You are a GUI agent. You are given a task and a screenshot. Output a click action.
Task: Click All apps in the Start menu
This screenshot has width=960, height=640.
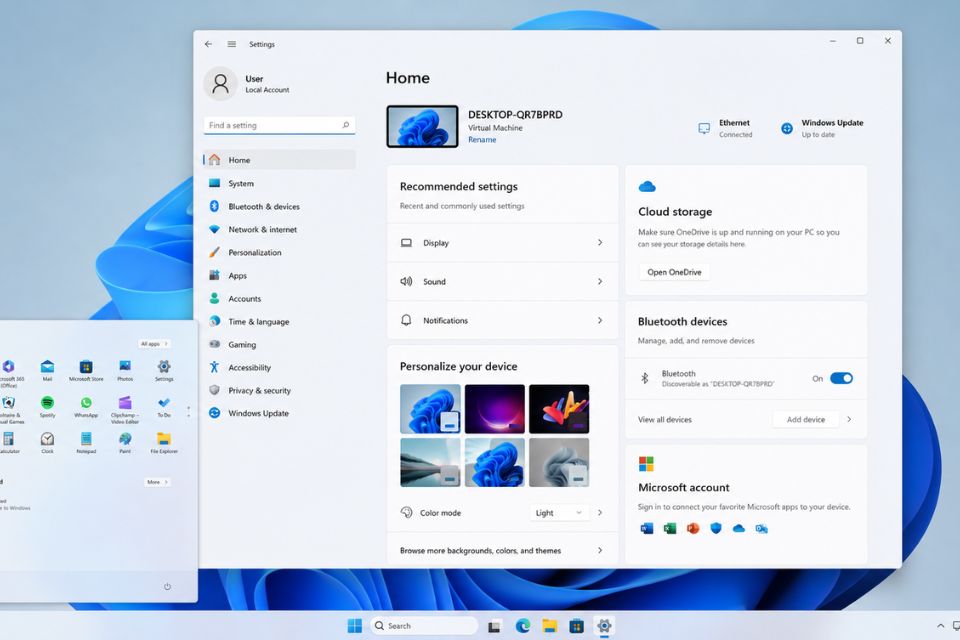[154, 344]
